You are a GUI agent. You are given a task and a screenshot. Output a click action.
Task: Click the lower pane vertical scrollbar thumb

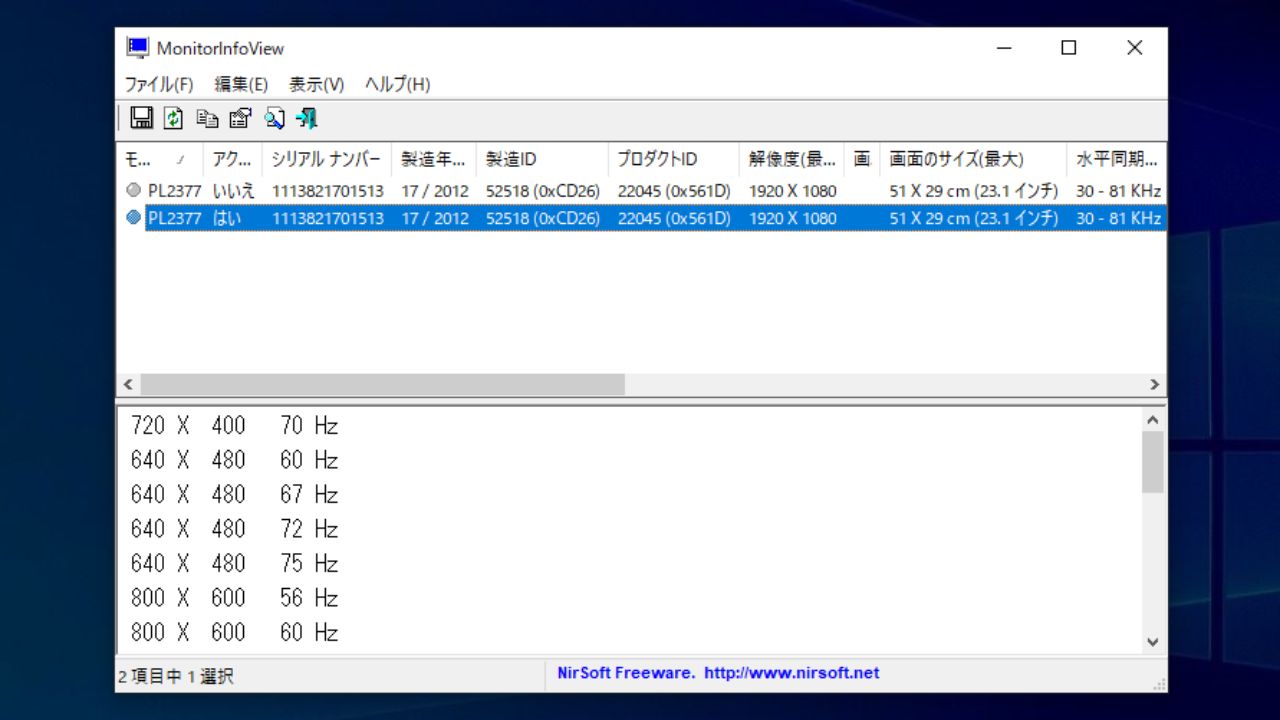1152,462
